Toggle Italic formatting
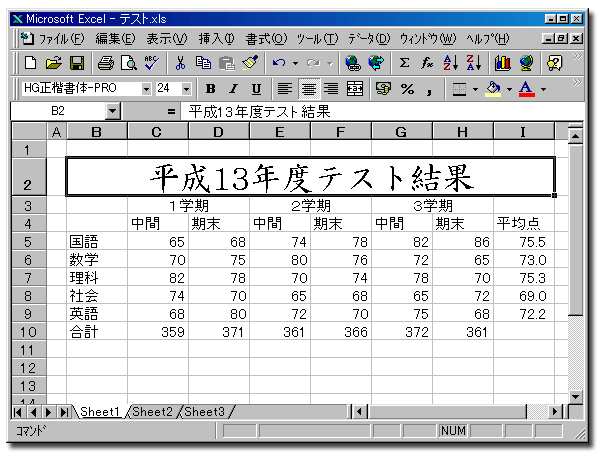 (233, 89)
